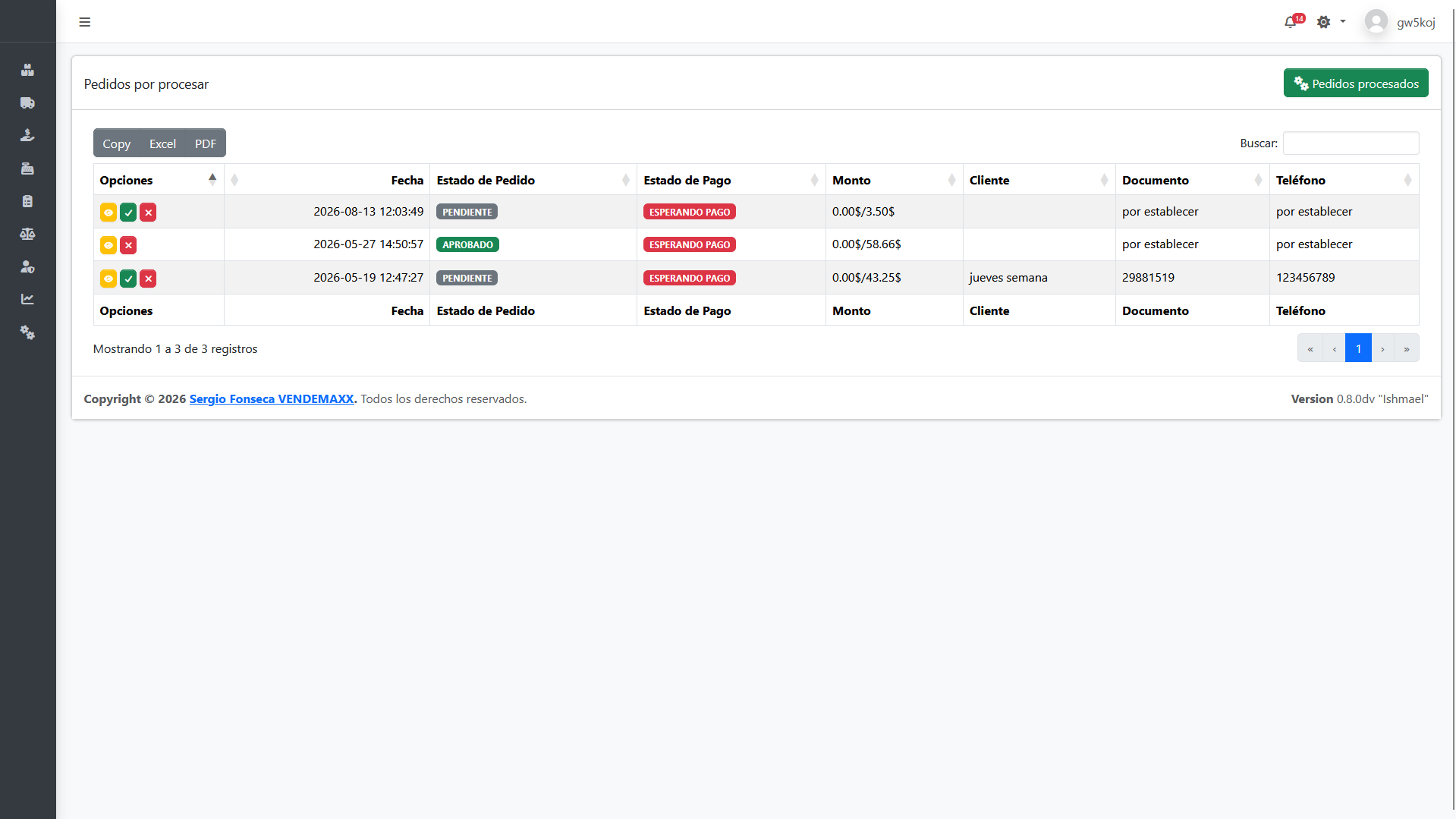Open the line chart reports sidebar icon
The image size is (1456, 819).
point(27,299)
